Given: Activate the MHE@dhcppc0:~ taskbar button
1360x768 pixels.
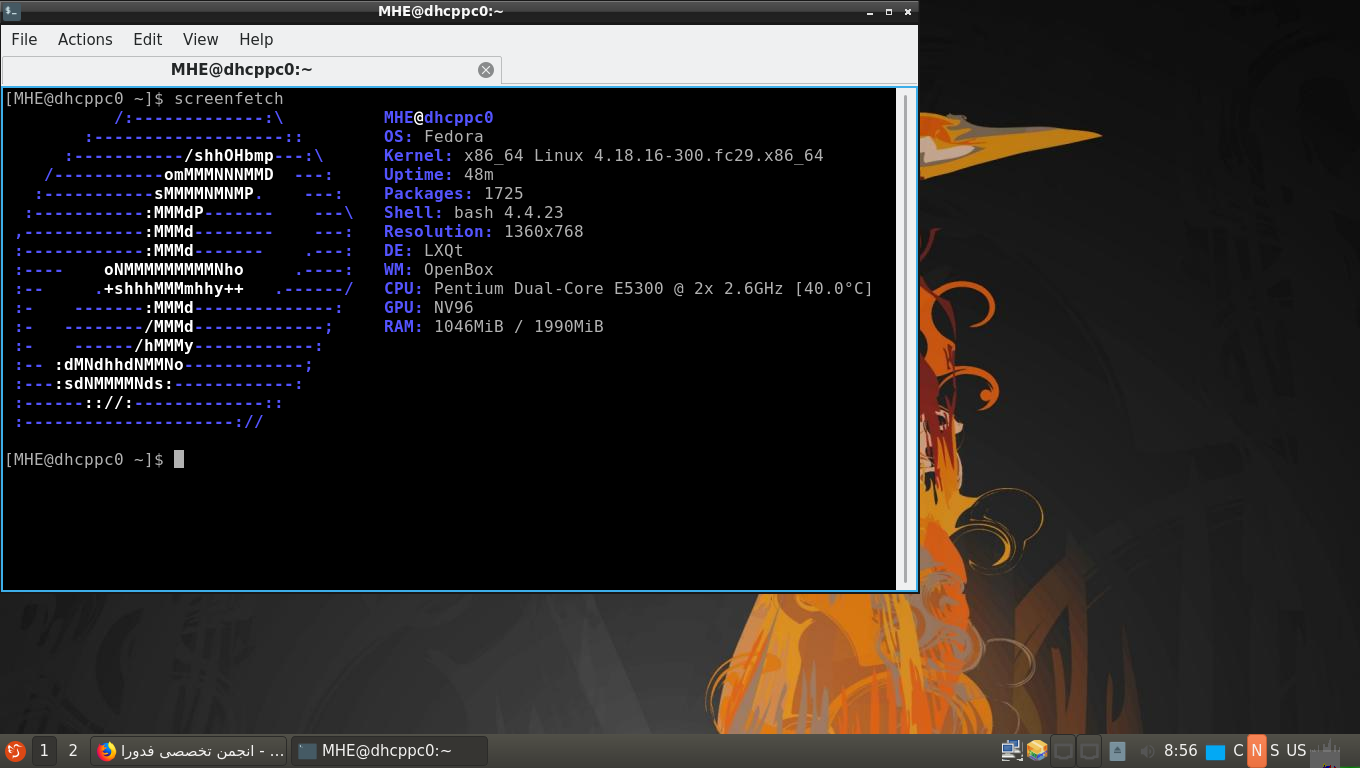Looking at the screenshot, I should [x=388, y=750].
